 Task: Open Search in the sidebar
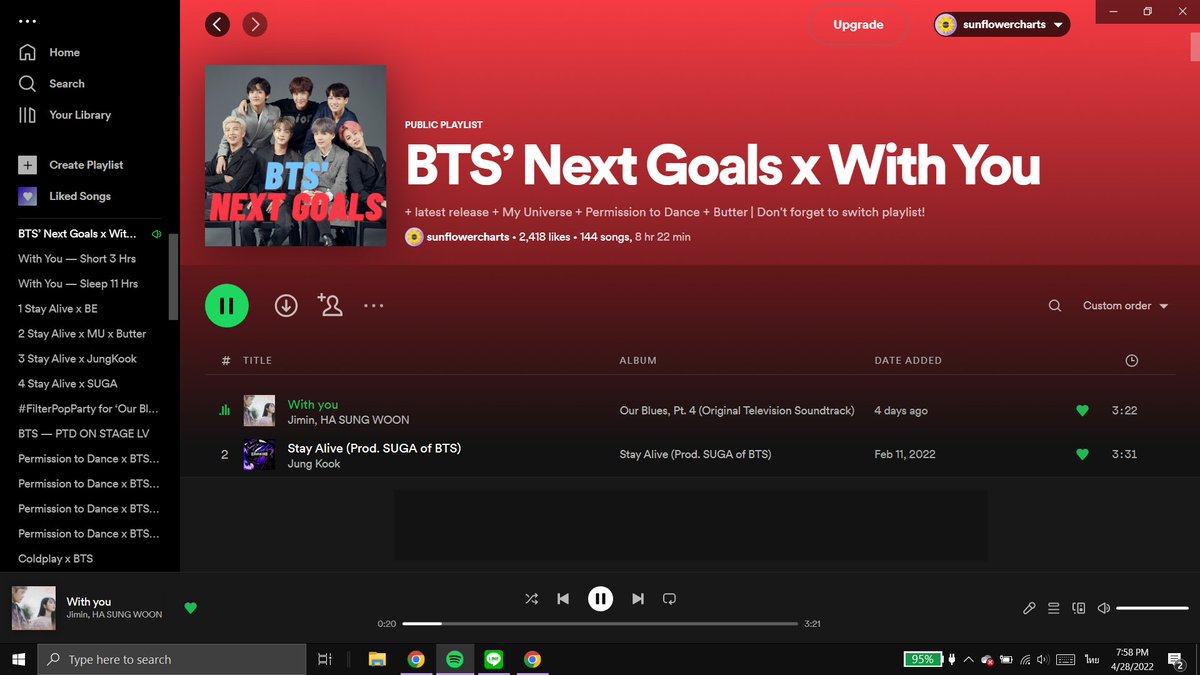pos(52,84)
